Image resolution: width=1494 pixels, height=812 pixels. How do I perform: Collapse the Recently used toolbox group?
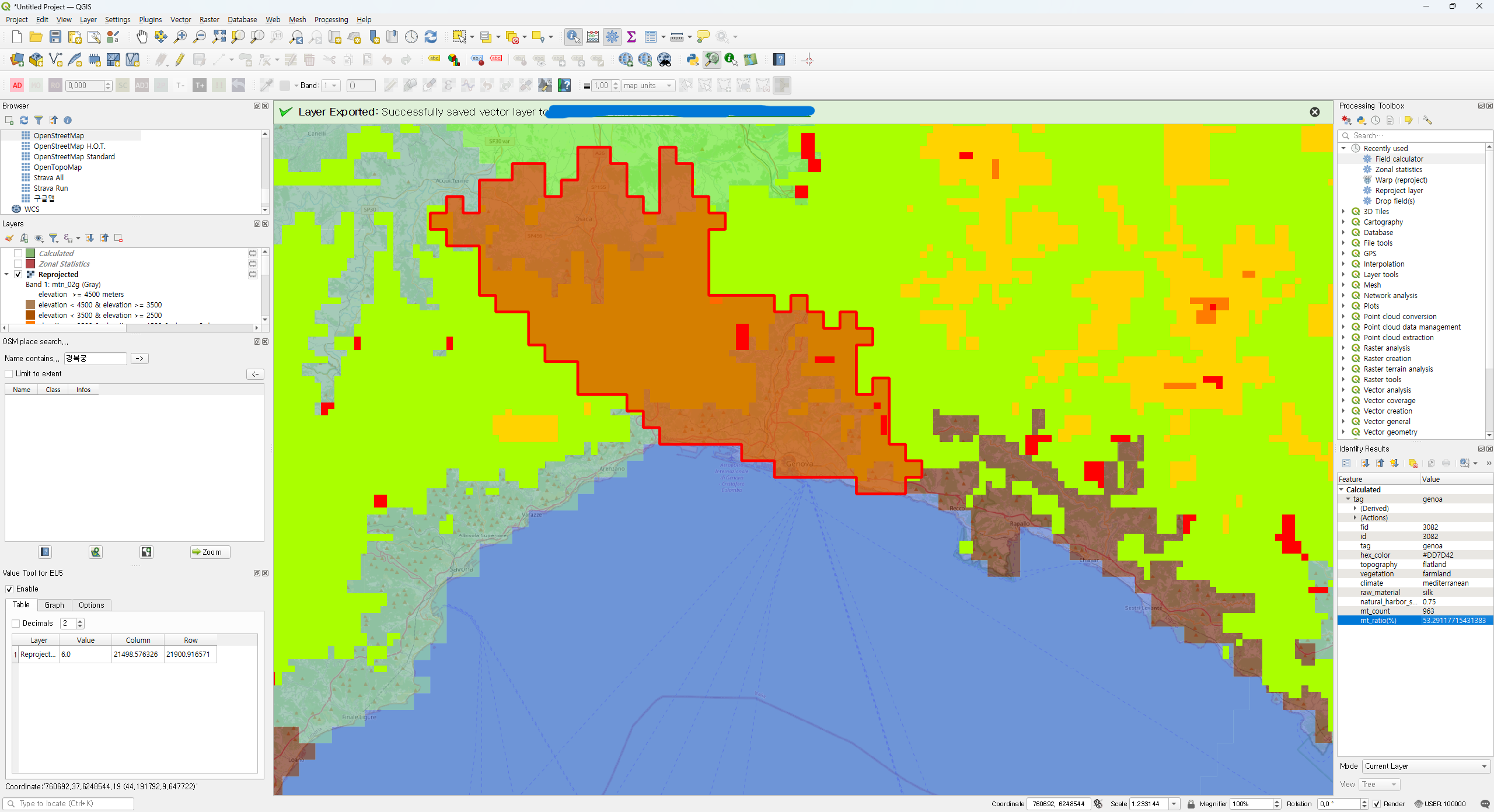1343,149
